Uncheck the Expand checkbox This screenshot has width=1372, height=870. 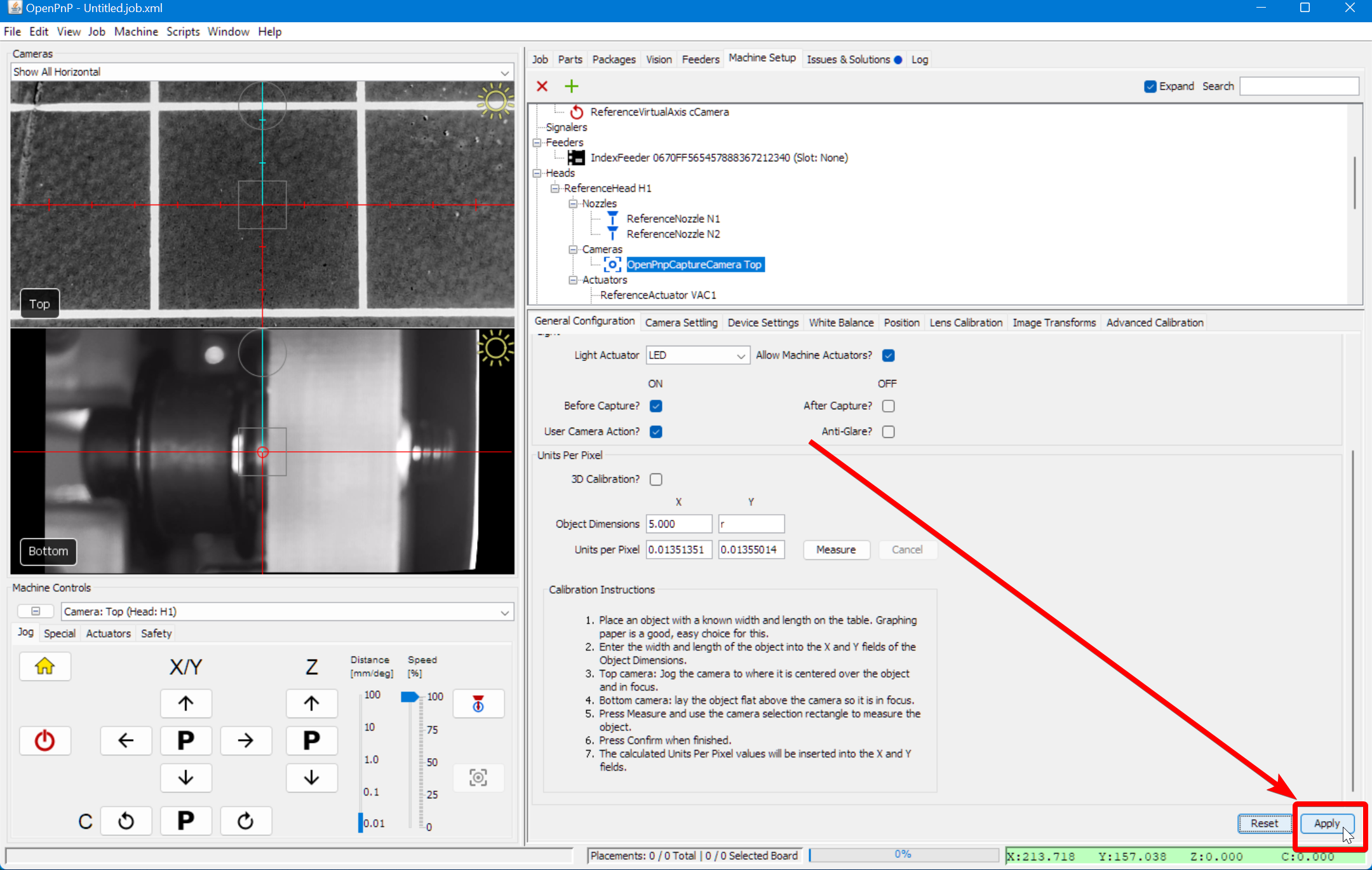click(x=1150, y=86)
